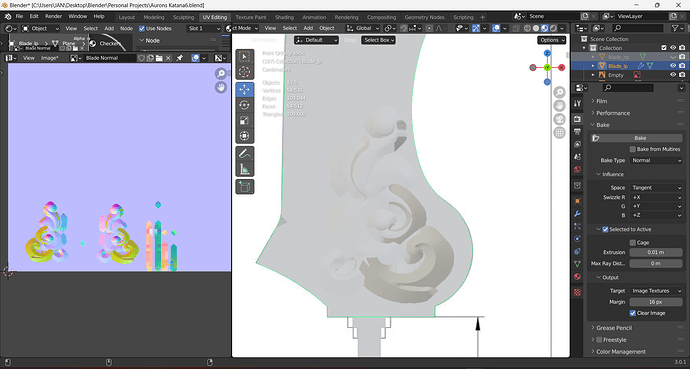Toggle the camera view icon in viewport
The width and height of the screenshot is (690, 369).
[x=559, y=119]
